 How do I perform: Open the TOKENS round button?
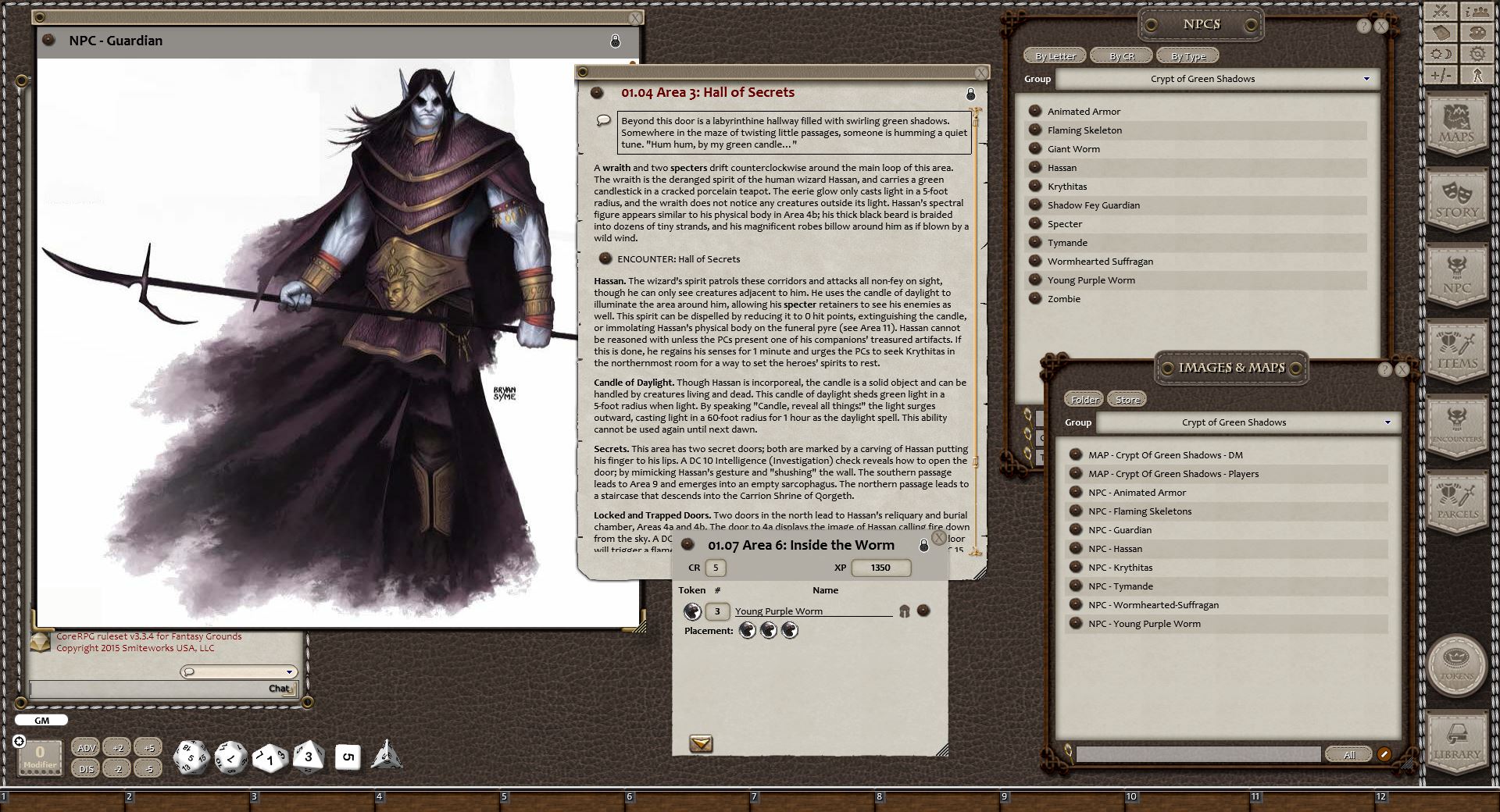[1457, 664]
